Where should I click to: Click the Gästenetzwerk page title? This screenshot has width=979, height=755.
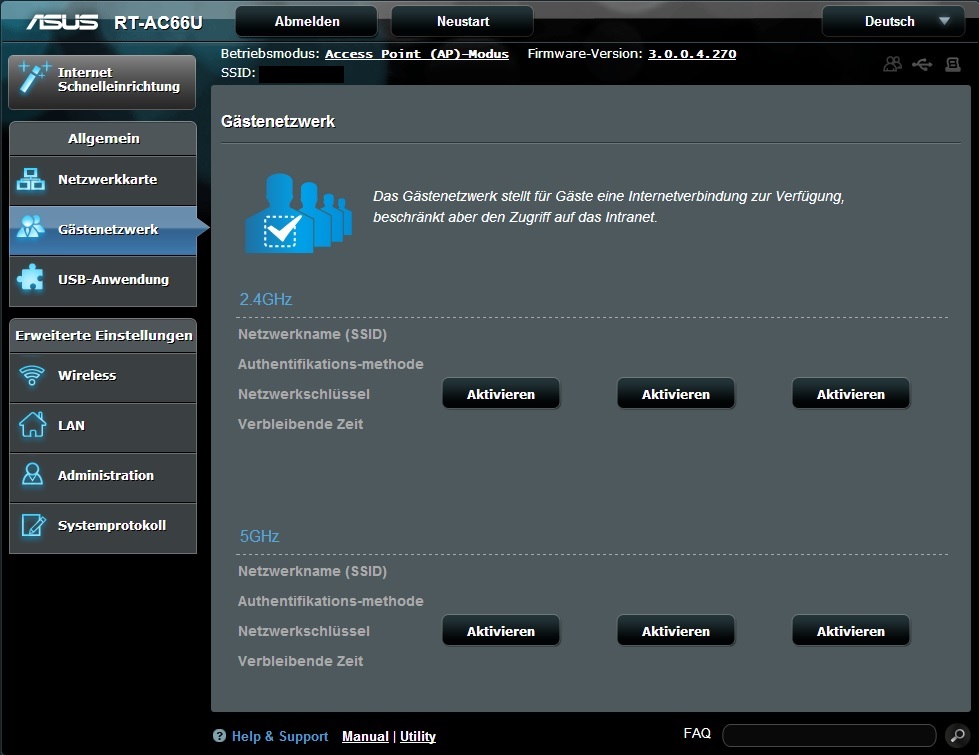278,121
